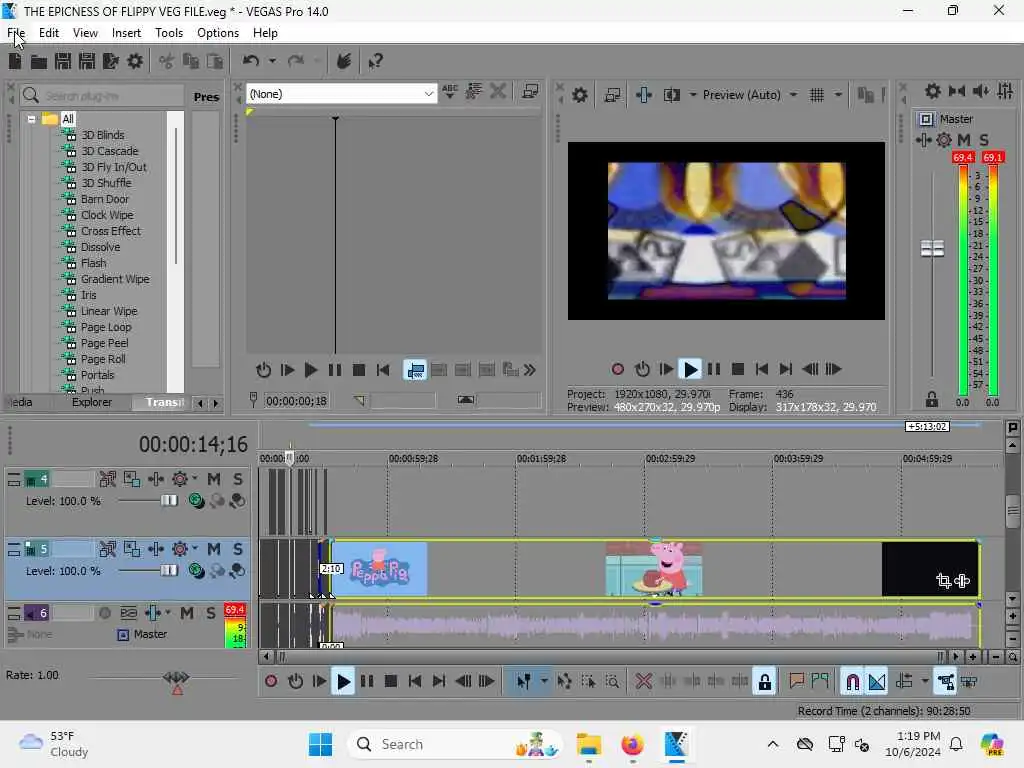
Task: Pause playback in timeline transport
Action: click(x=367, y=682)
